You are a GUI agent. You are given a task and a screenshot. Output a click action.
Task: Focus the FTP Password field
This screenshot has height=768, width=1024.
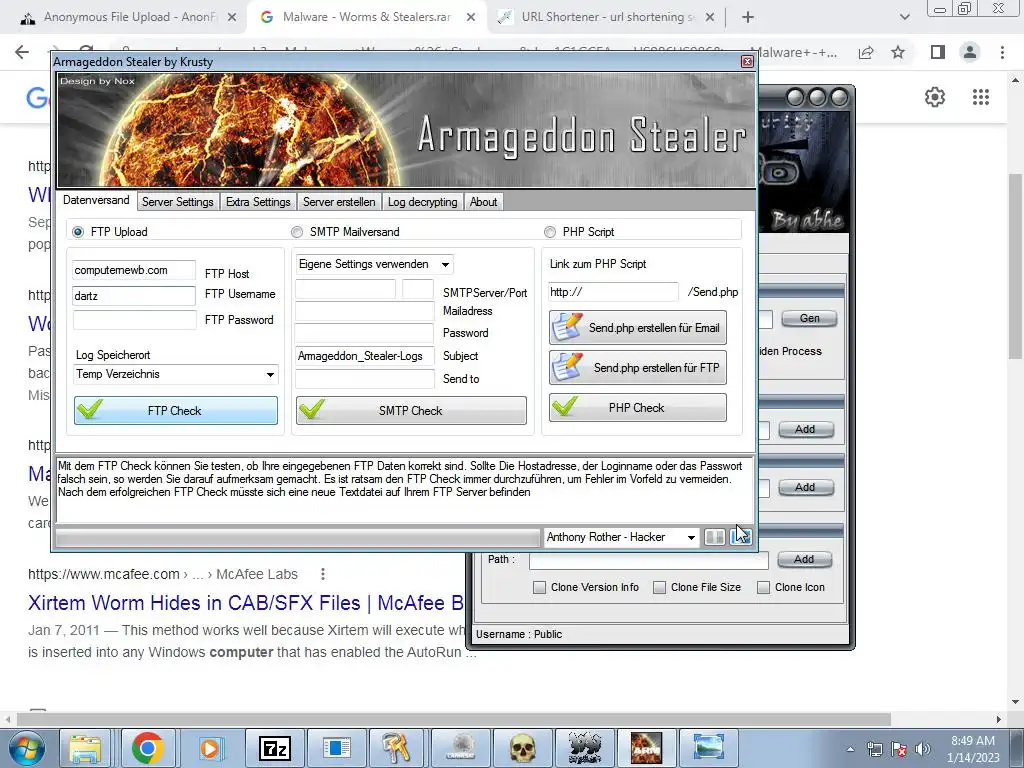[x=134, y=319]
